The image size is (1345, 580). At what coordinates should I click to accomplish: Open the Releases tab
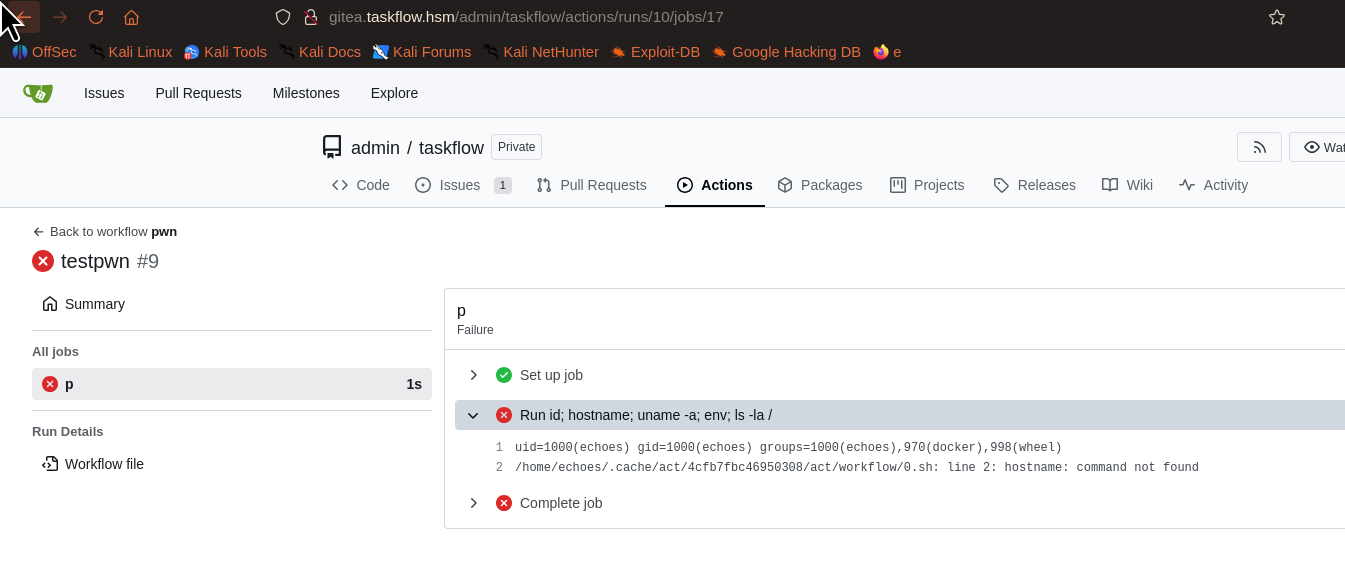pos(1035,185)
